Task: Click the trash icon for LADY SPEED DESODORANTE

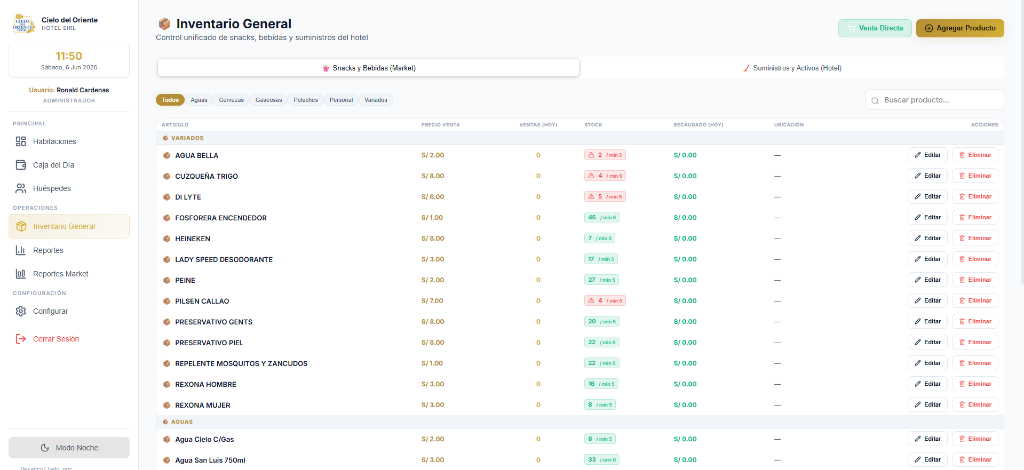Action: (x=962, y=260)
